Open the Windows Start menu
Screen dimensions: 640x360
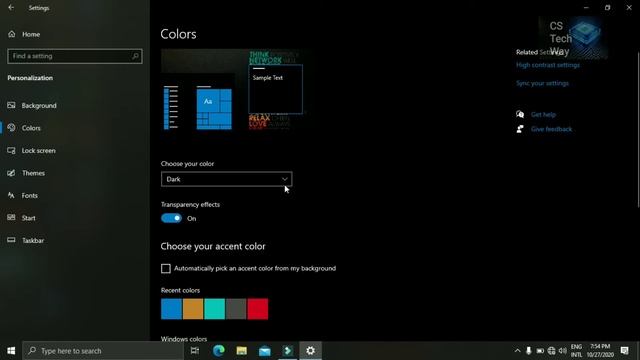(x=11, y=351)
